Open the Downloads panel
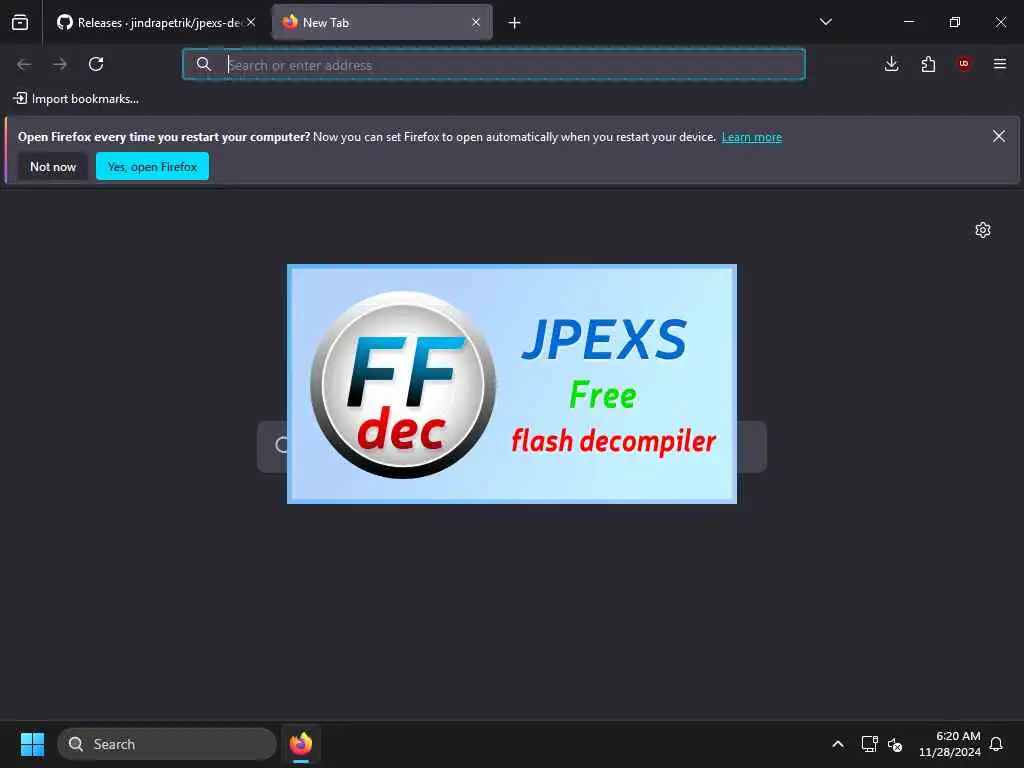Screen dimensions: 1024x768 (x=891, y=64)
